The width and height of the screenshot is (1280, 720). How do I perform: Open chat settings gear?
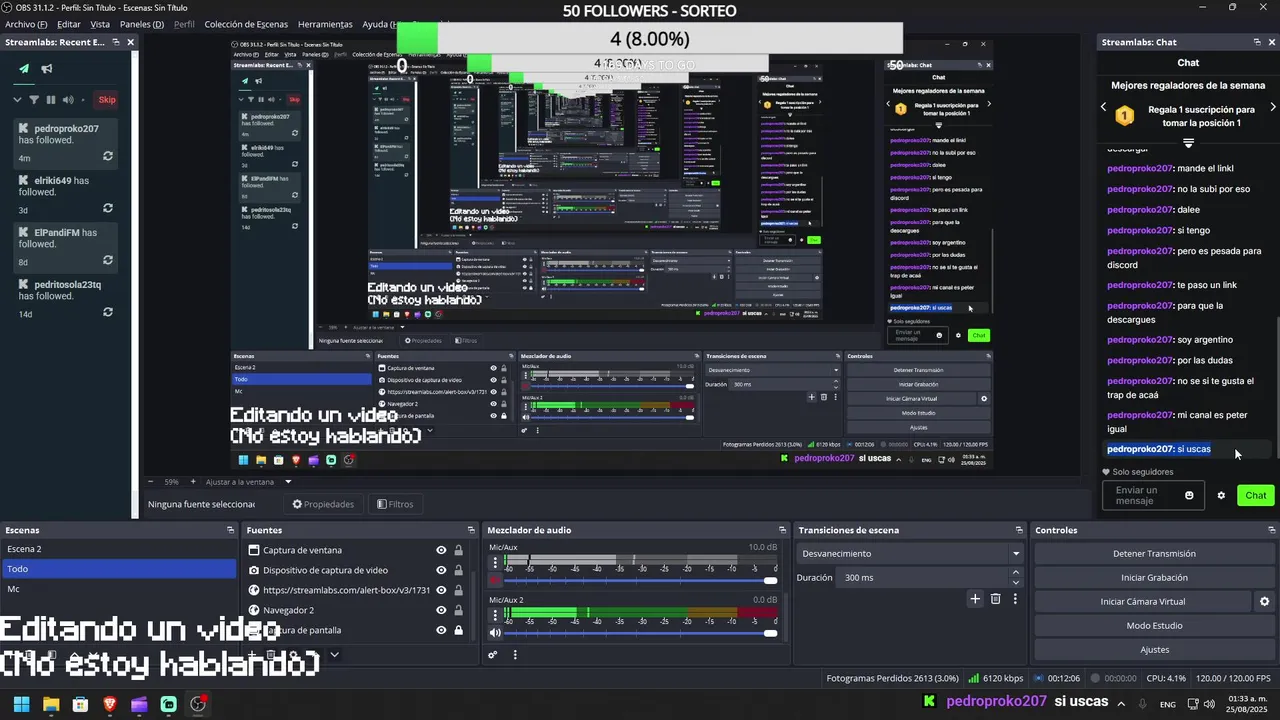tap(1221, 495)
